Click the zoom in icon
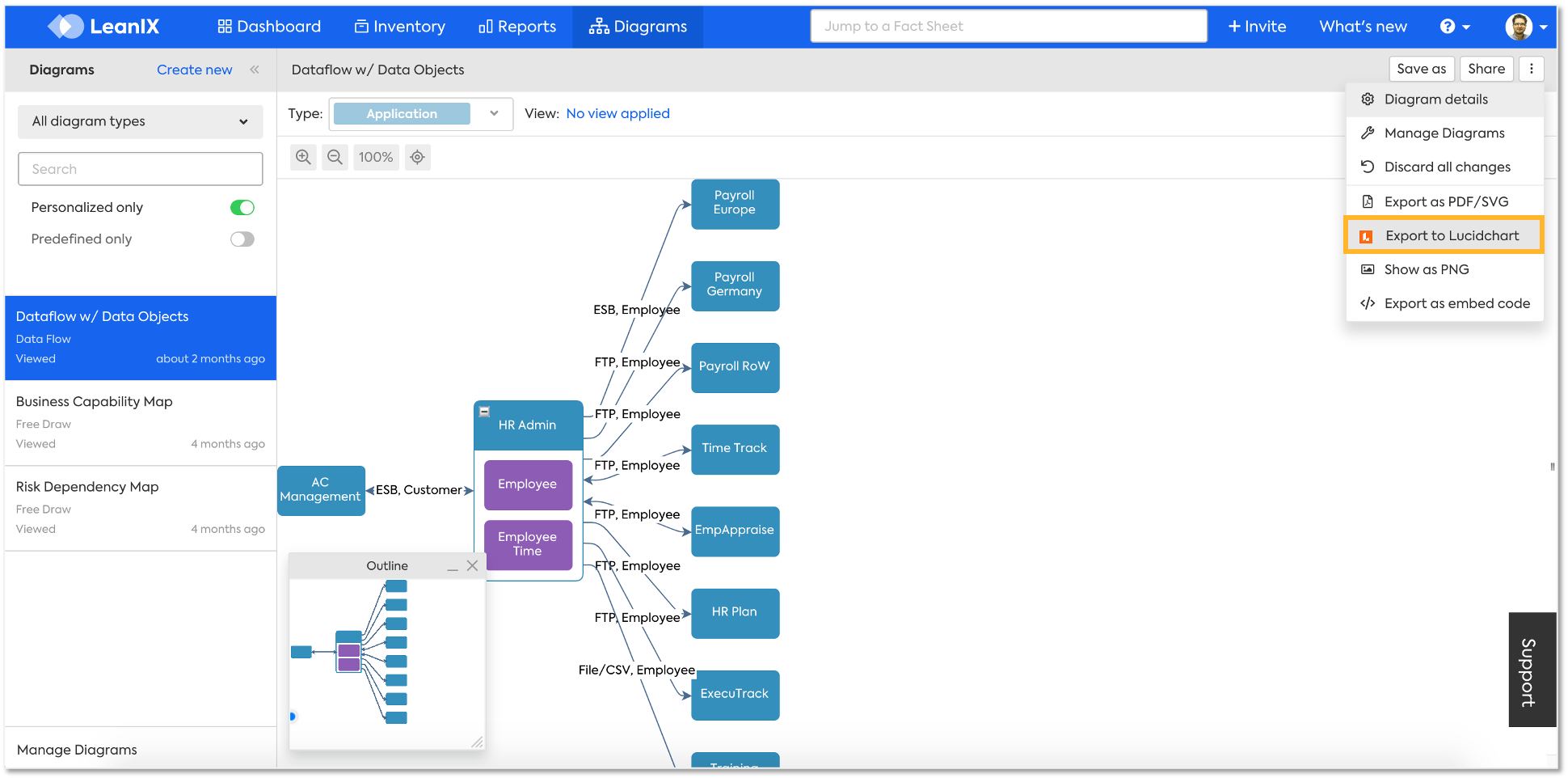 click(303, 157)
